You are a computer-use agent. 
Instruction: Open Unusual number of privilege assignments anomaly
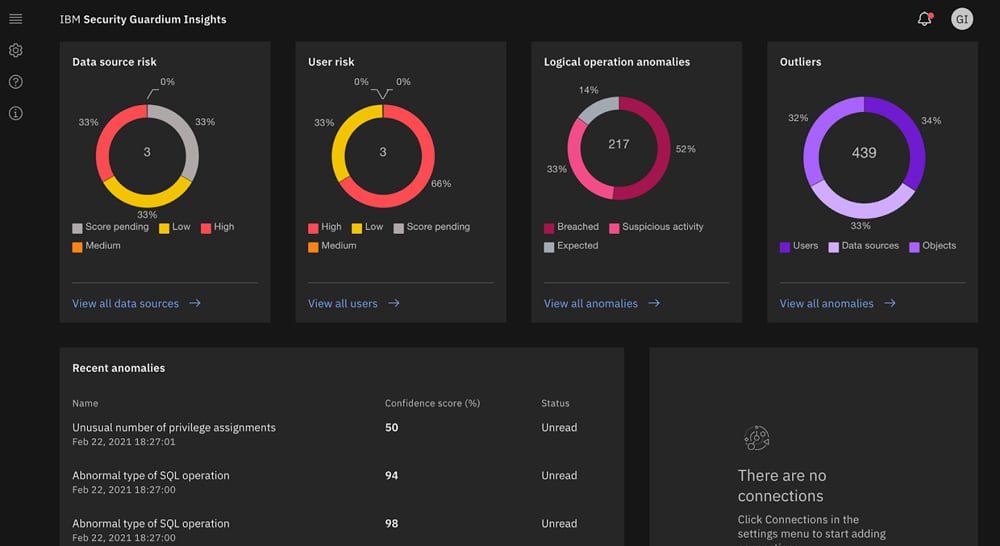[174, 428]
